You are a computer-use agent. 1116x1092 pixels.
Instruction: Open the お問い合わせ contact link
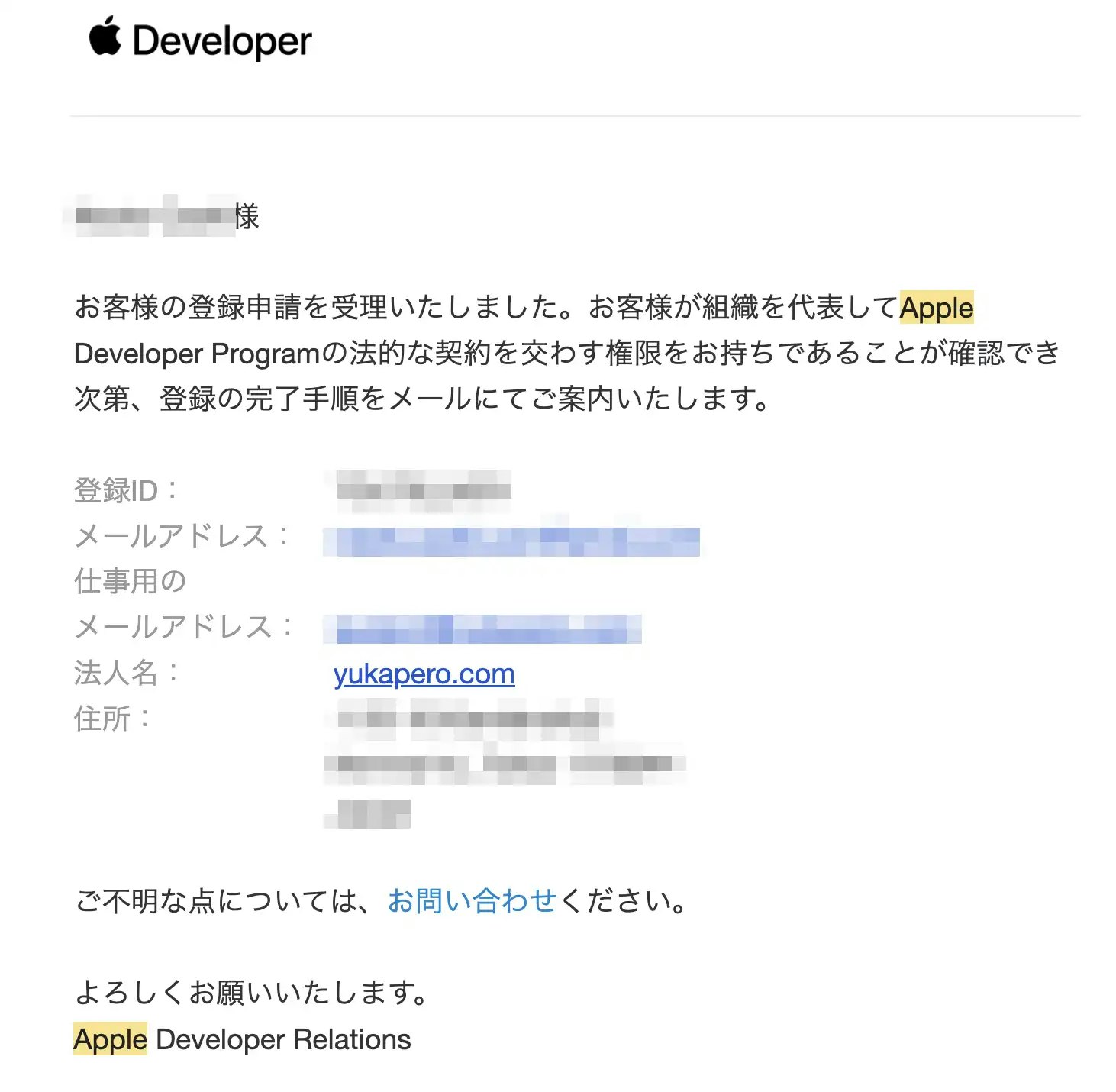(472, 901)
